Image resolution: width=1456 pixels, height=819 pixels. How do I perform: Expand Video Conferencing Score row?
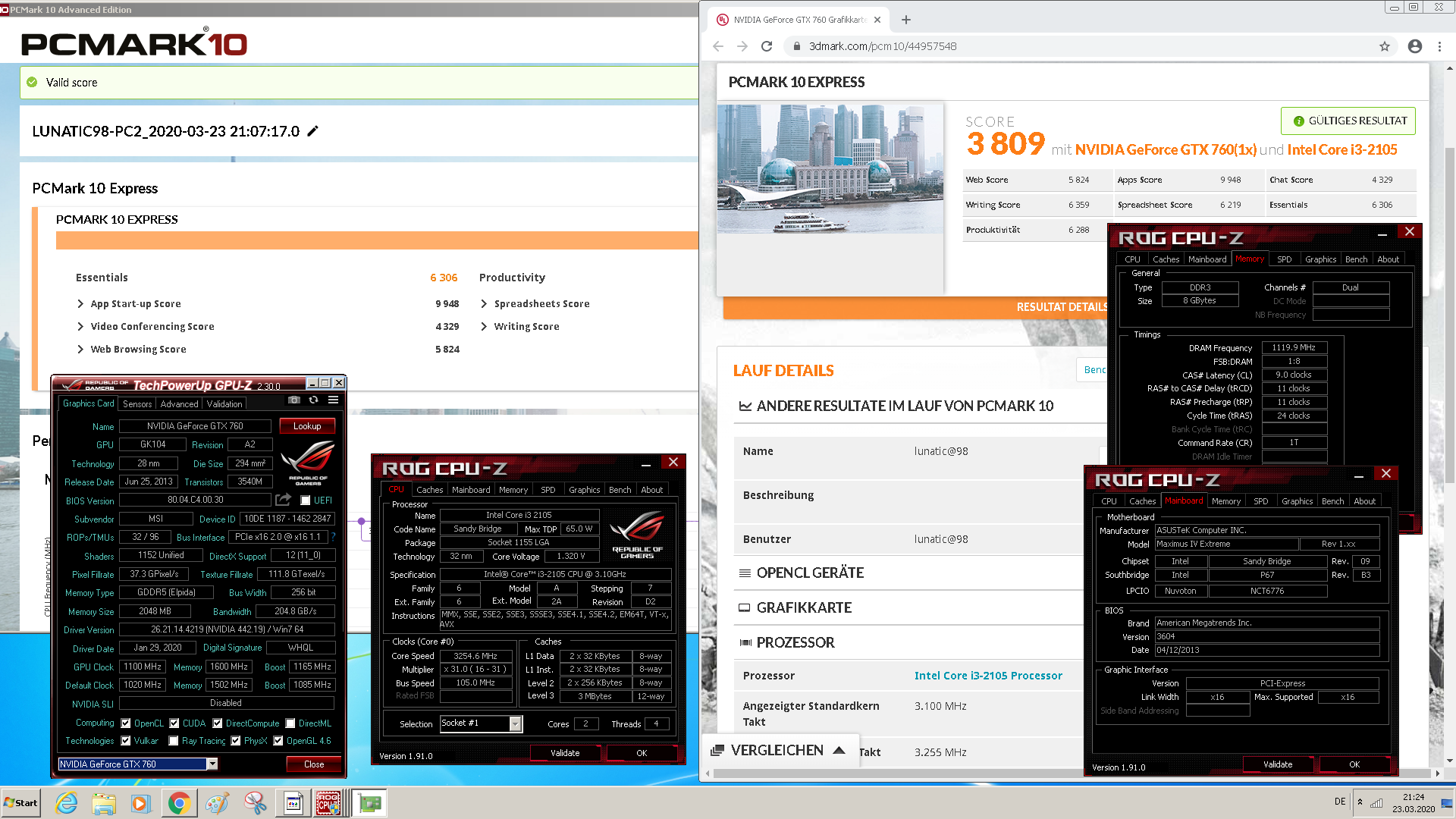coord(80,327)
